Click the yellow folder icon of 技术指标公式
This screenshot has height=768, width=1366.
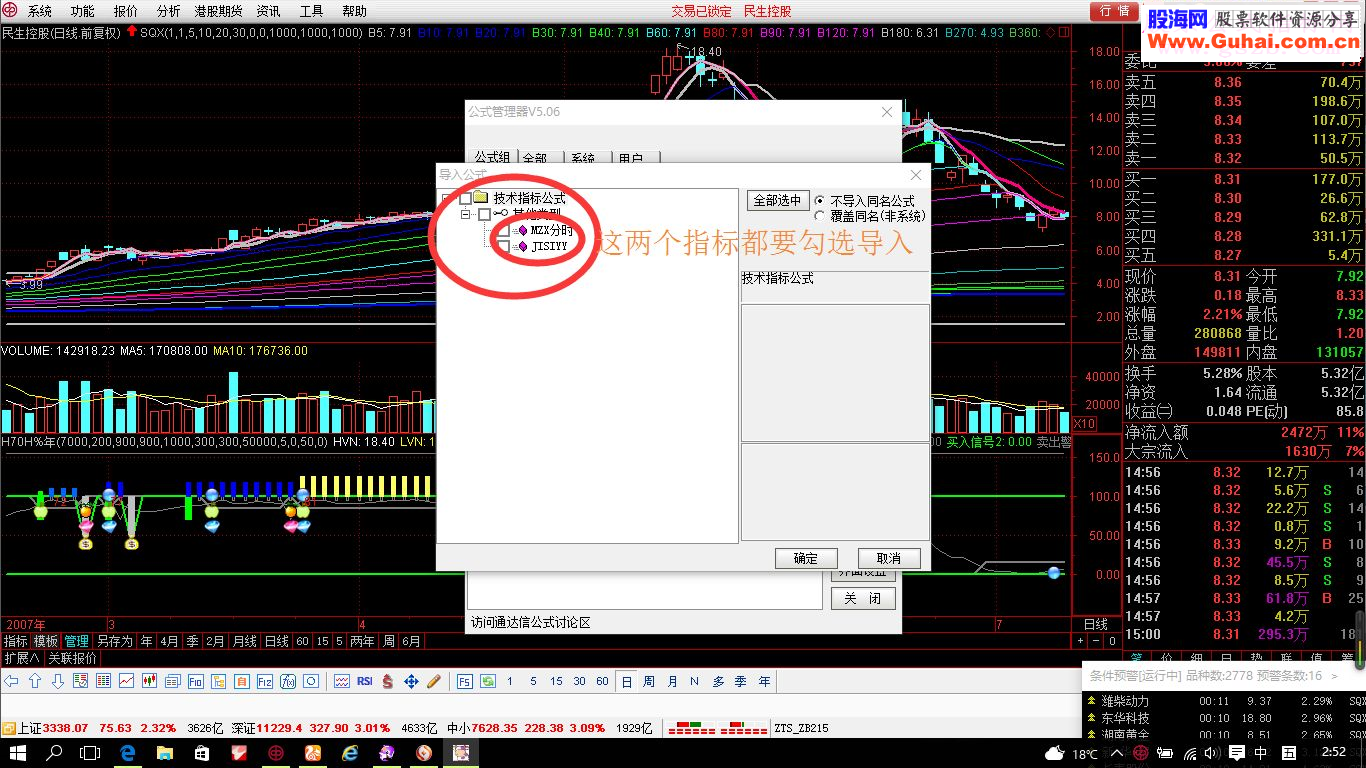pos(480,197)
